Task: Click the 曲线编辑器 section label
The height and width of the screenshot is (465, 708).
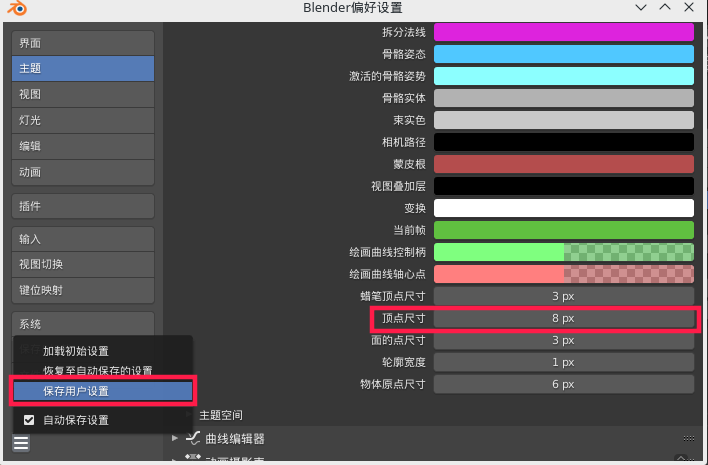Action: [x=235, y=438]
